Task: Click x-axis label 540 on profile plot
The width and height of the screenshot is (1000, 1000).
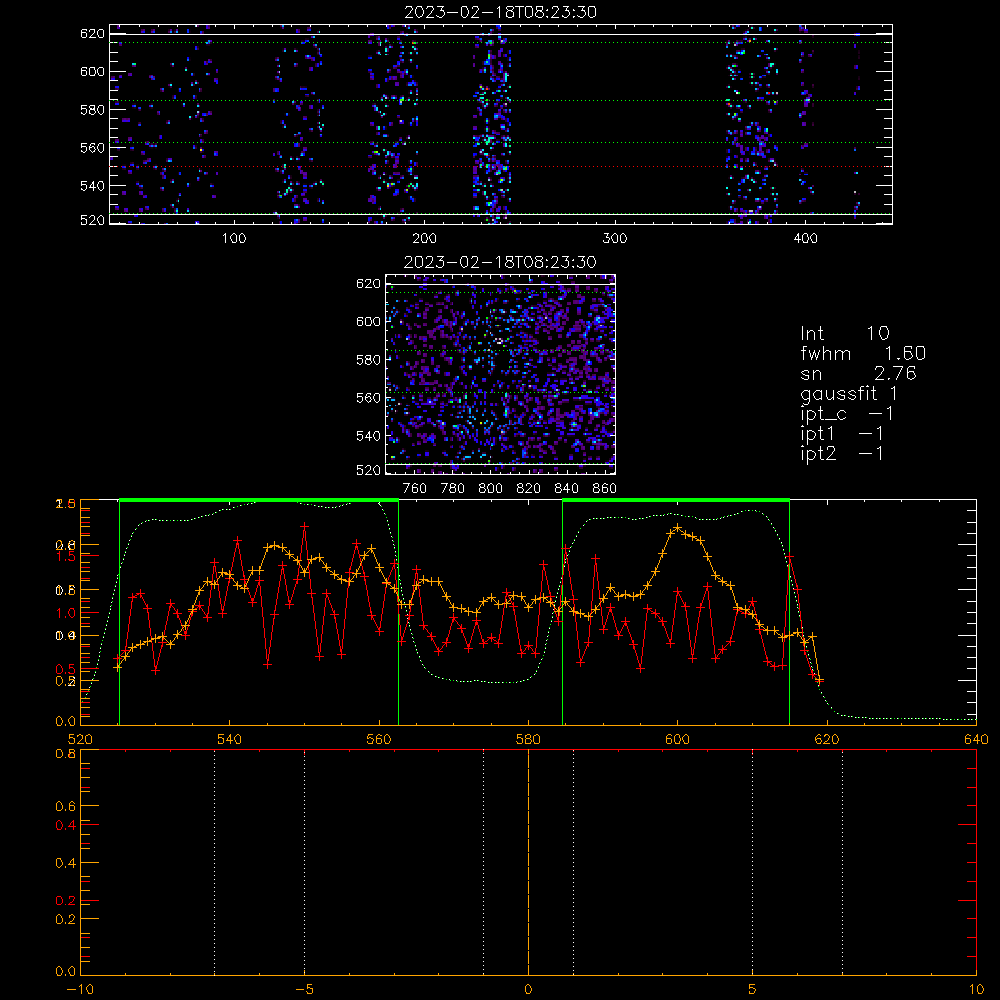Action: pos(230,739)
